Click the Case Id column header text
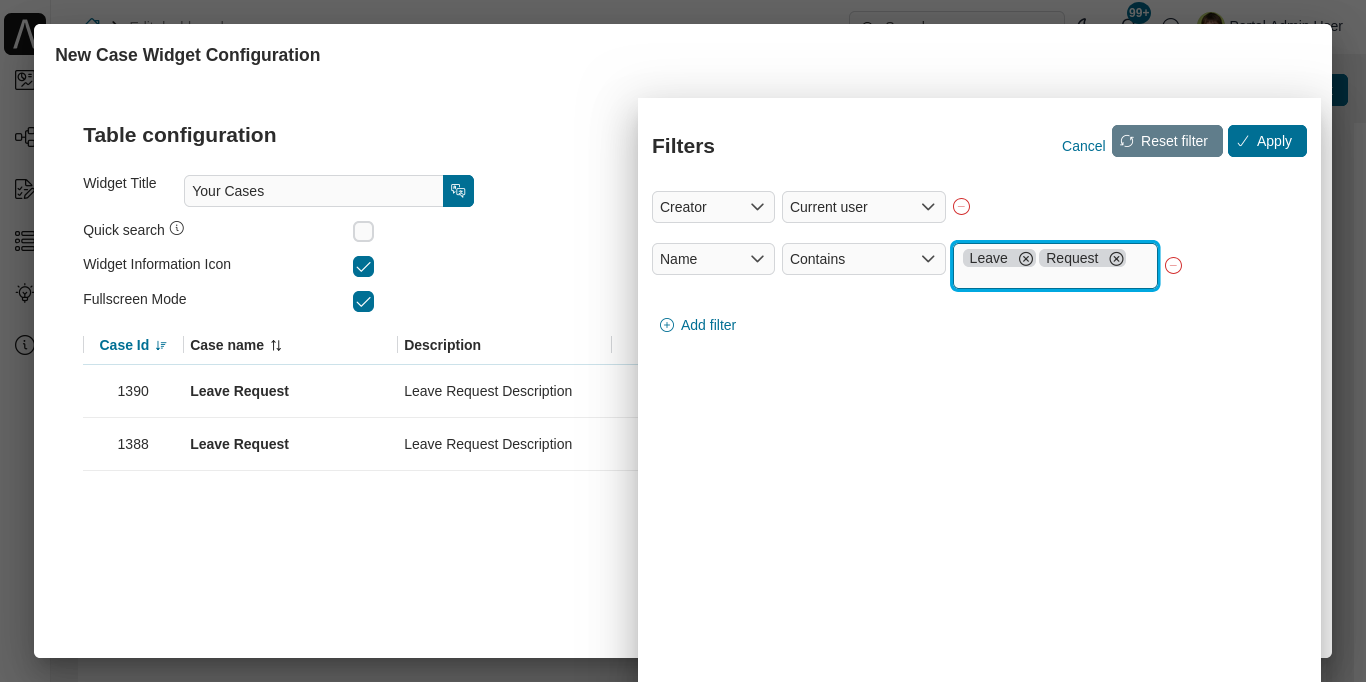 pyautogui.click(x=124, y=345)
